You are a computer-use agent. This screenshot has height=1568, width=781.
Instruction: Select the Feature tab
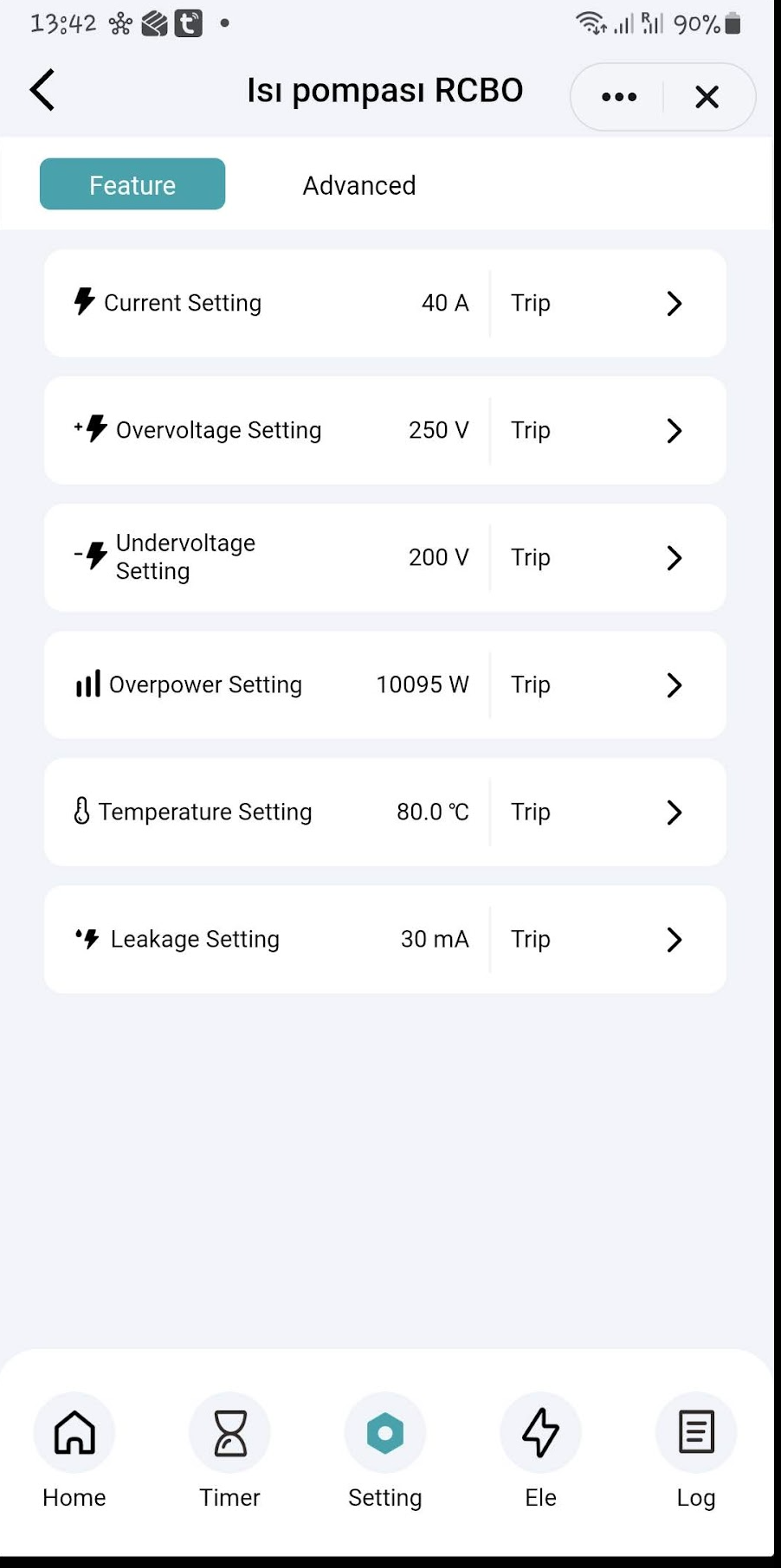[x=132, y=184]
